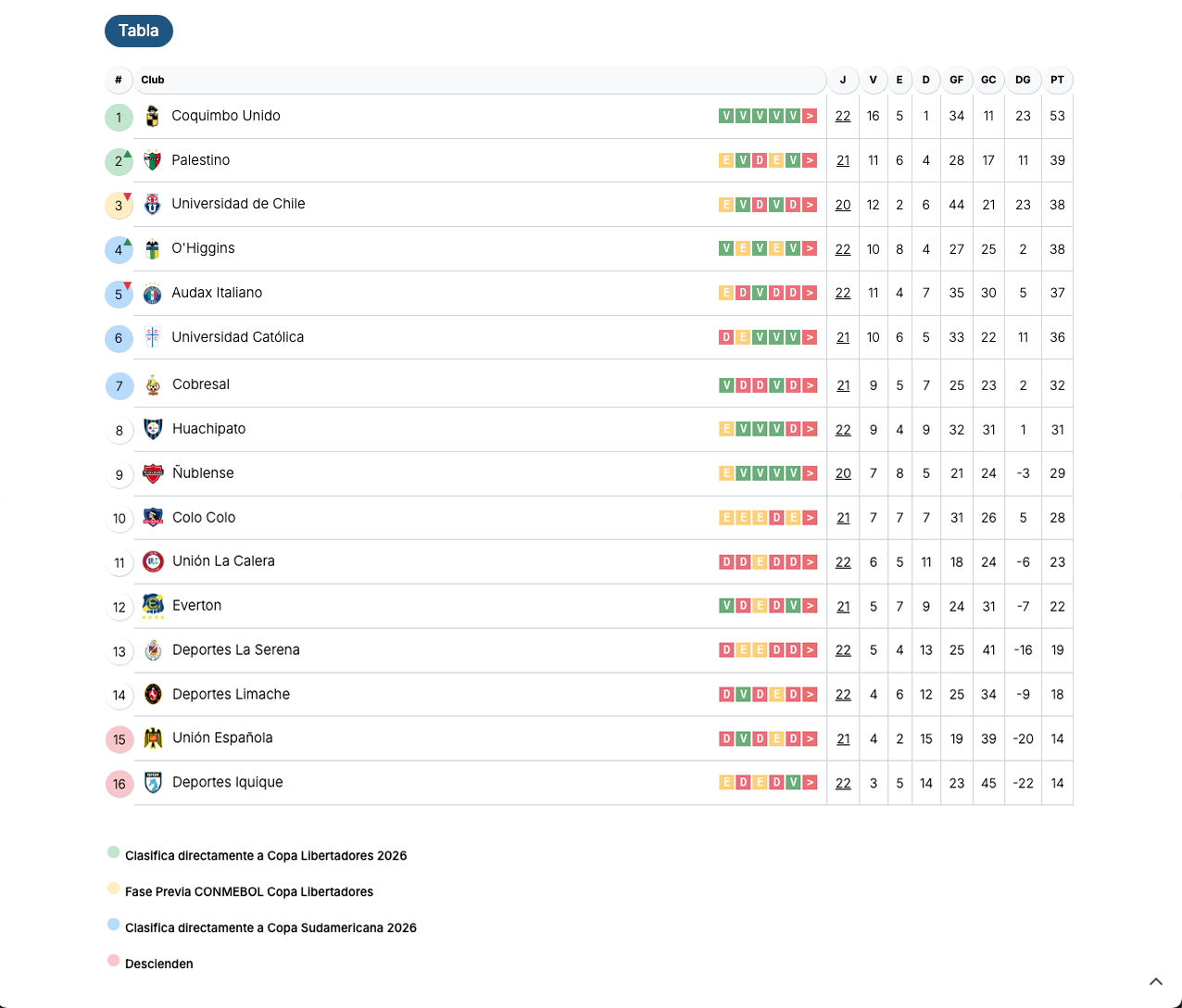Click the Cobresal club crest
Screen dimensions: 1182x1008
click(154, 384)
